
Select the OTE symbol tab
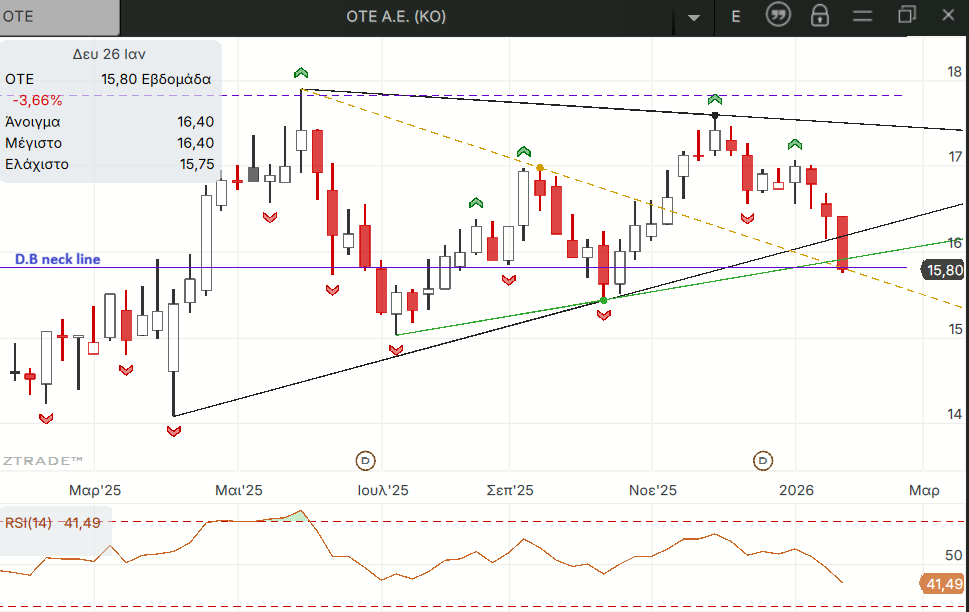(60, 17)
